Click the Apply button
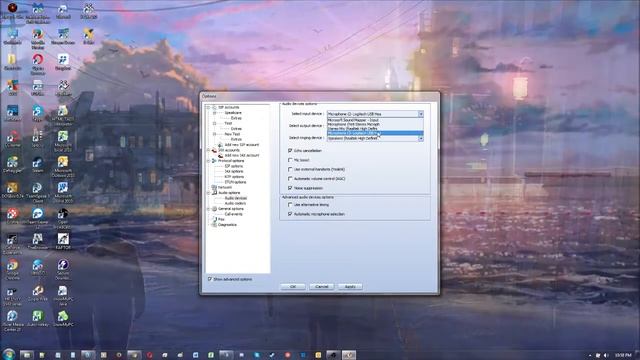This screenshot has width=640, height=360. 350,287
